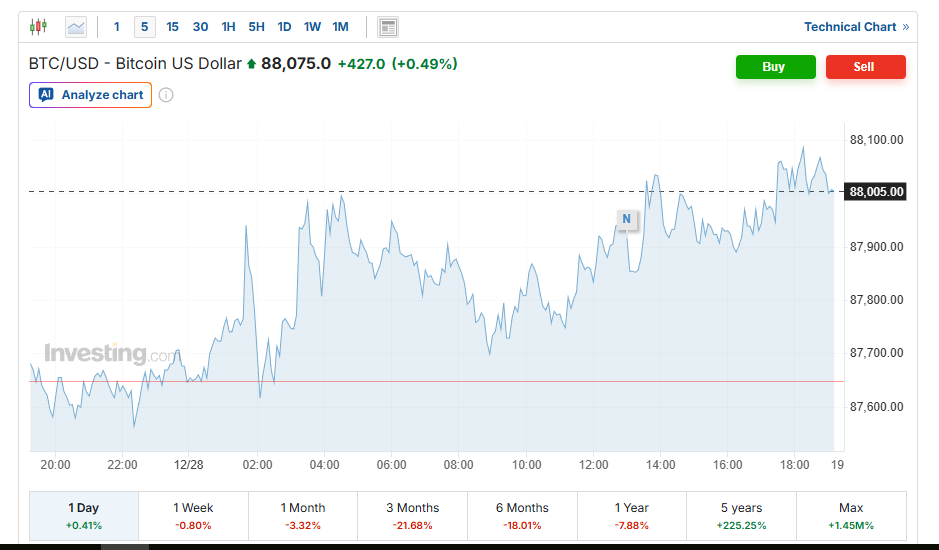The height and width of the screenshot is (550, 939).
Task: Set interval to 1H
Action: click(x=229, y=27)
